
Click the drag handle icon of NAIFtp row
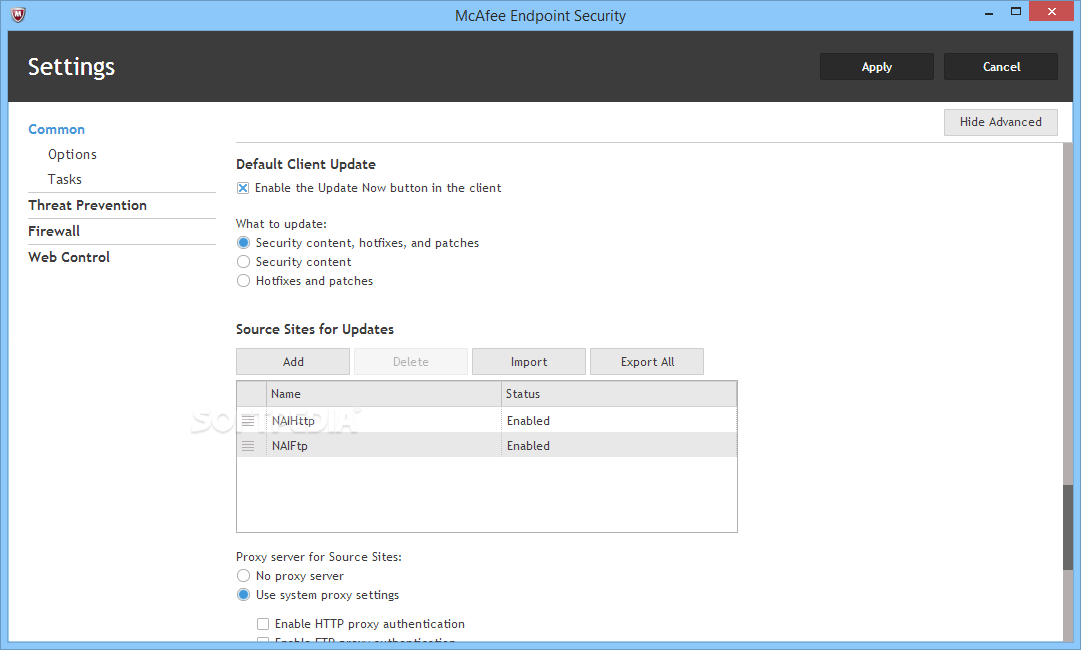point(248,446)
